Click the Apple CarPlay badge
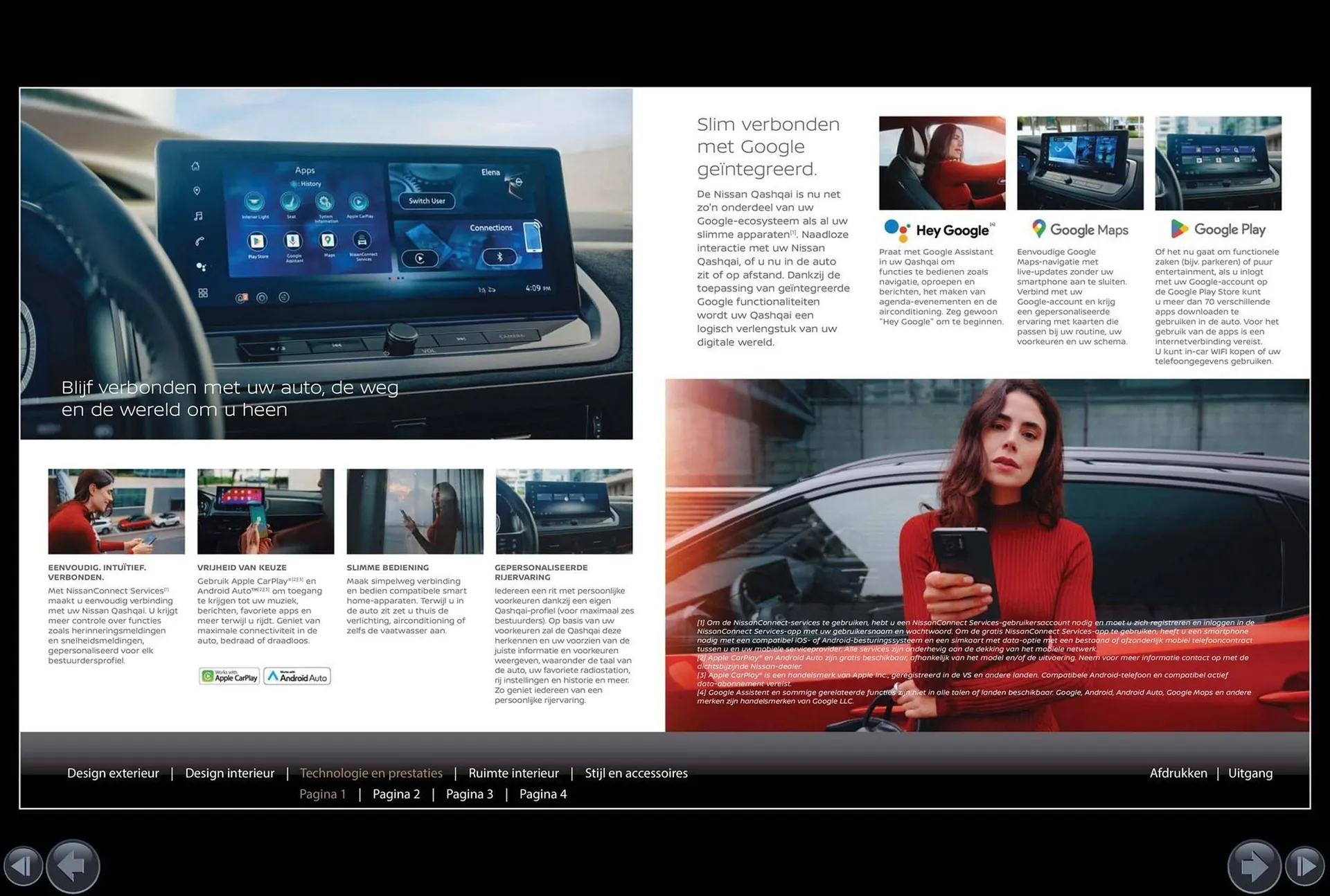 pyautogui.click(x=229, y=677)
